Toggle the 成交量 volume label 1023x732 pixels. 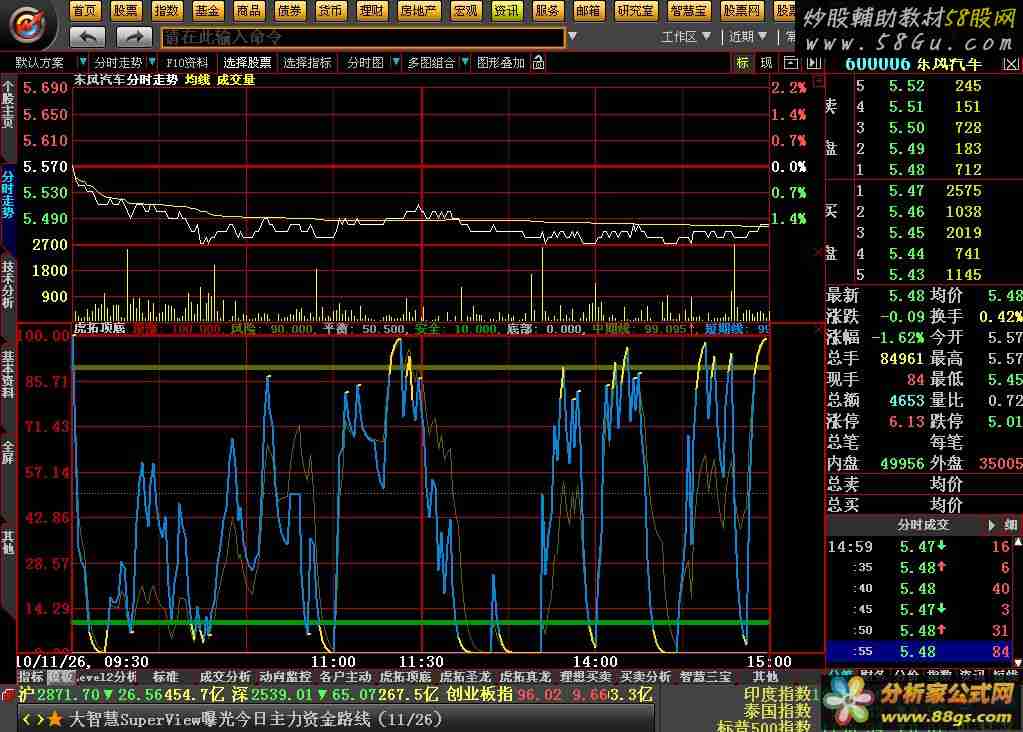tap(236, 80)
